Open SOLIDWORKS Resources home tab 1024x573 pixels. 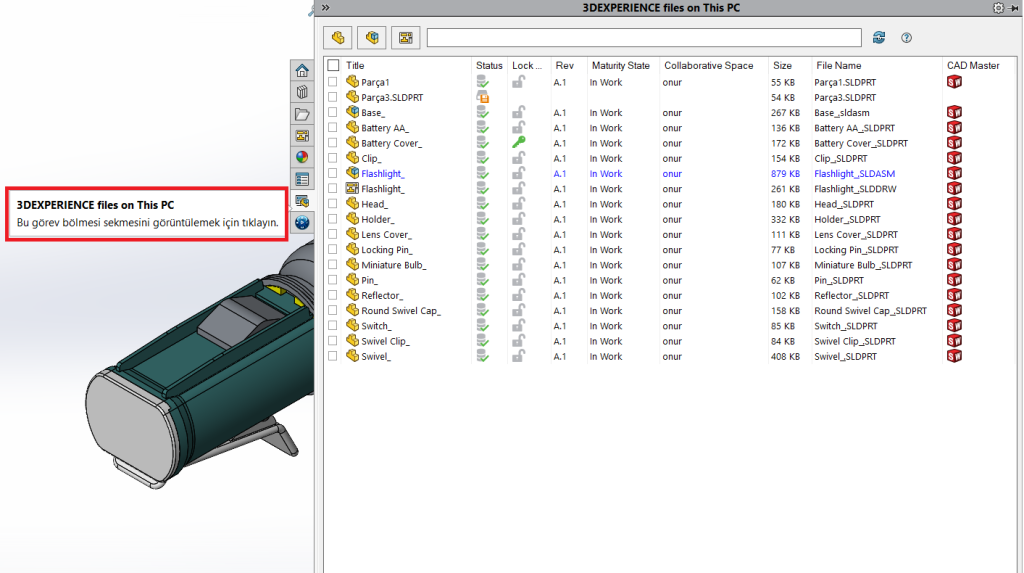302,70
